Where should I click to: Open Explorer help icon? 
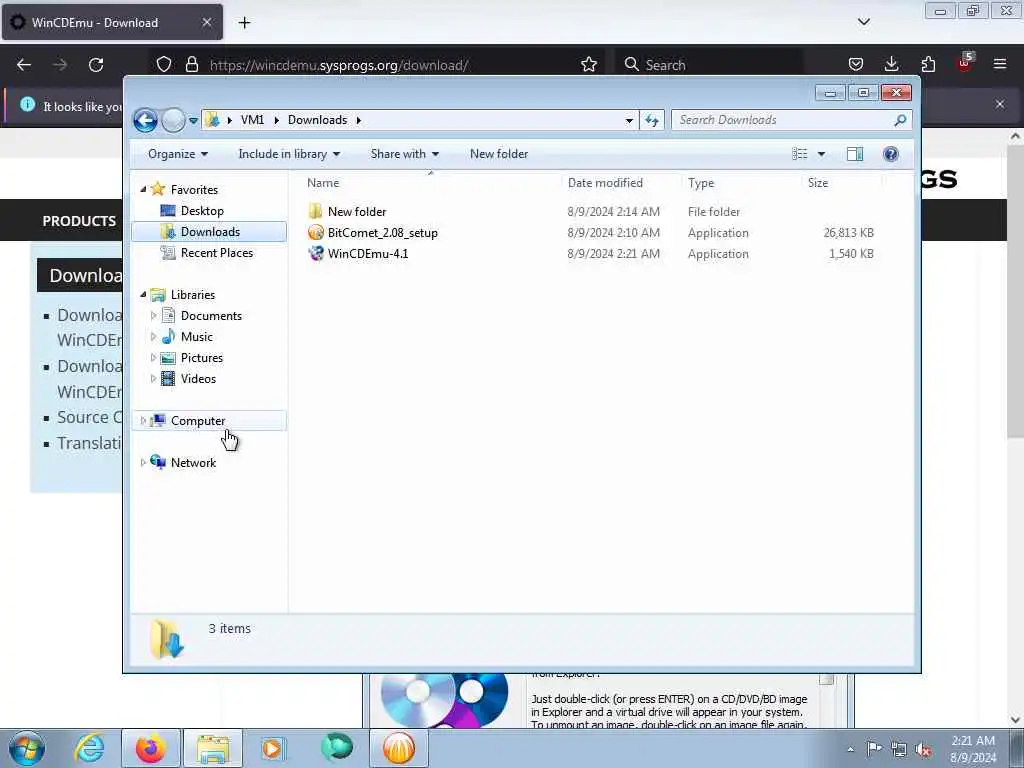890,154
